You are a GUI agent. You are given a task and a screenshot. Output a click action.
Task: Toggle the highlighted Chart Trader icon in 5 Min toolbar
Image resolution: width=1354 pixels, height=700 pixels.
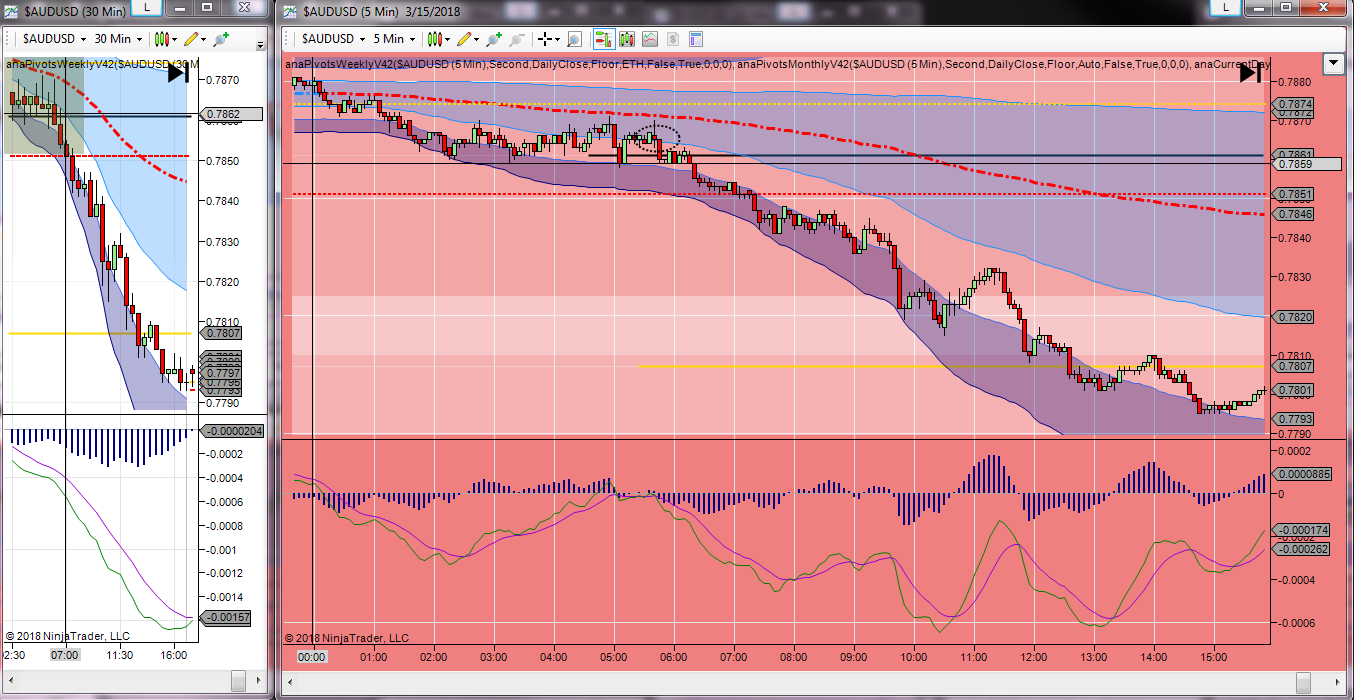pyautogui.click(x=604, y=39)
